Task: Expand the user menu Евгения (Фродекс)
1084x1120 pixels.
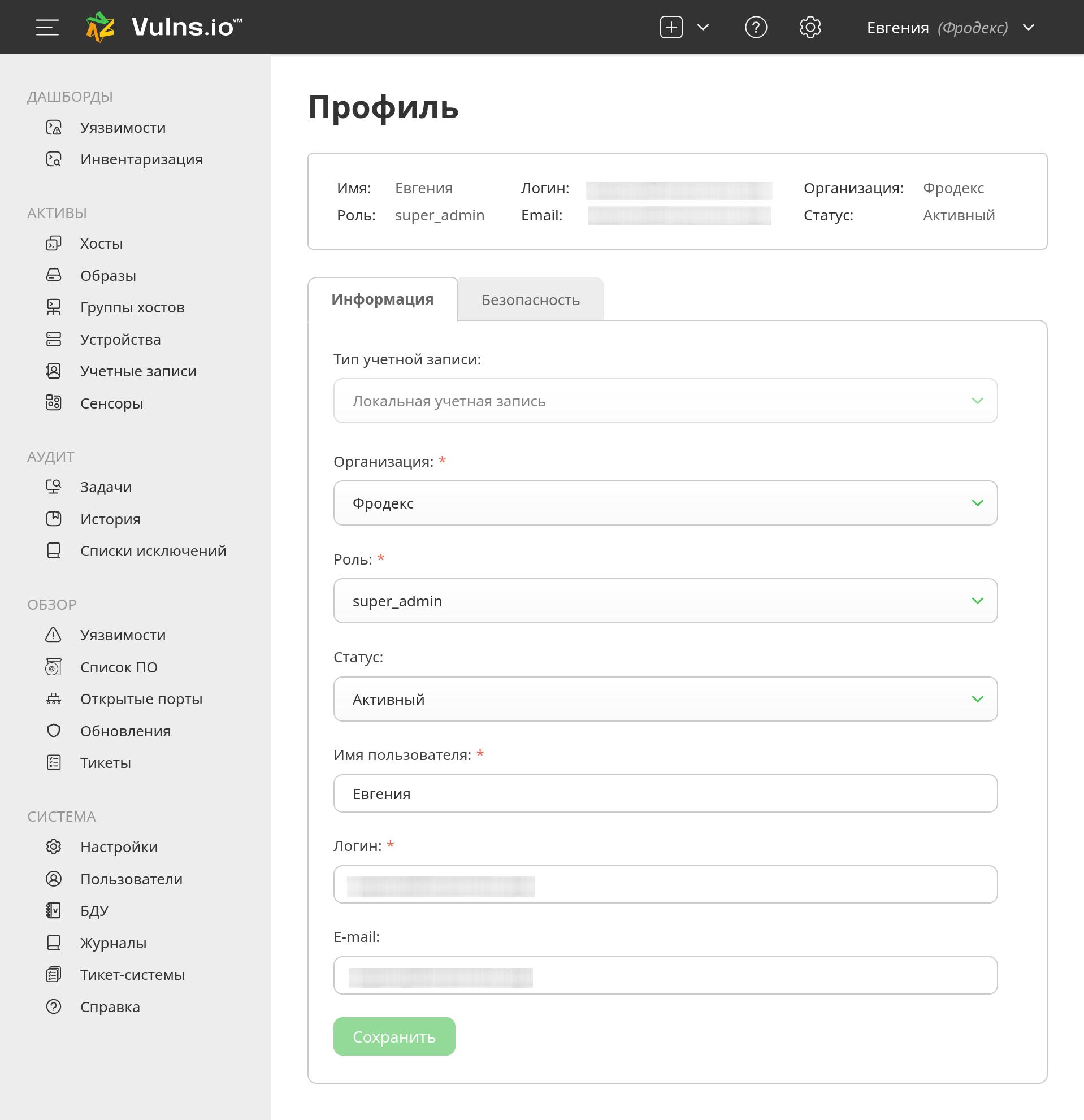Action: click(949, 28)
